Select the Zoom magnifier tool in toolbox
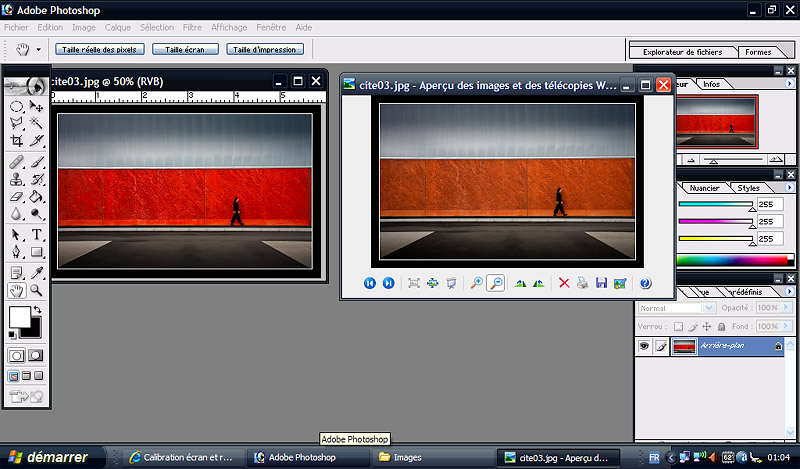This screenshot has width=800, height=469. point(36,290)
